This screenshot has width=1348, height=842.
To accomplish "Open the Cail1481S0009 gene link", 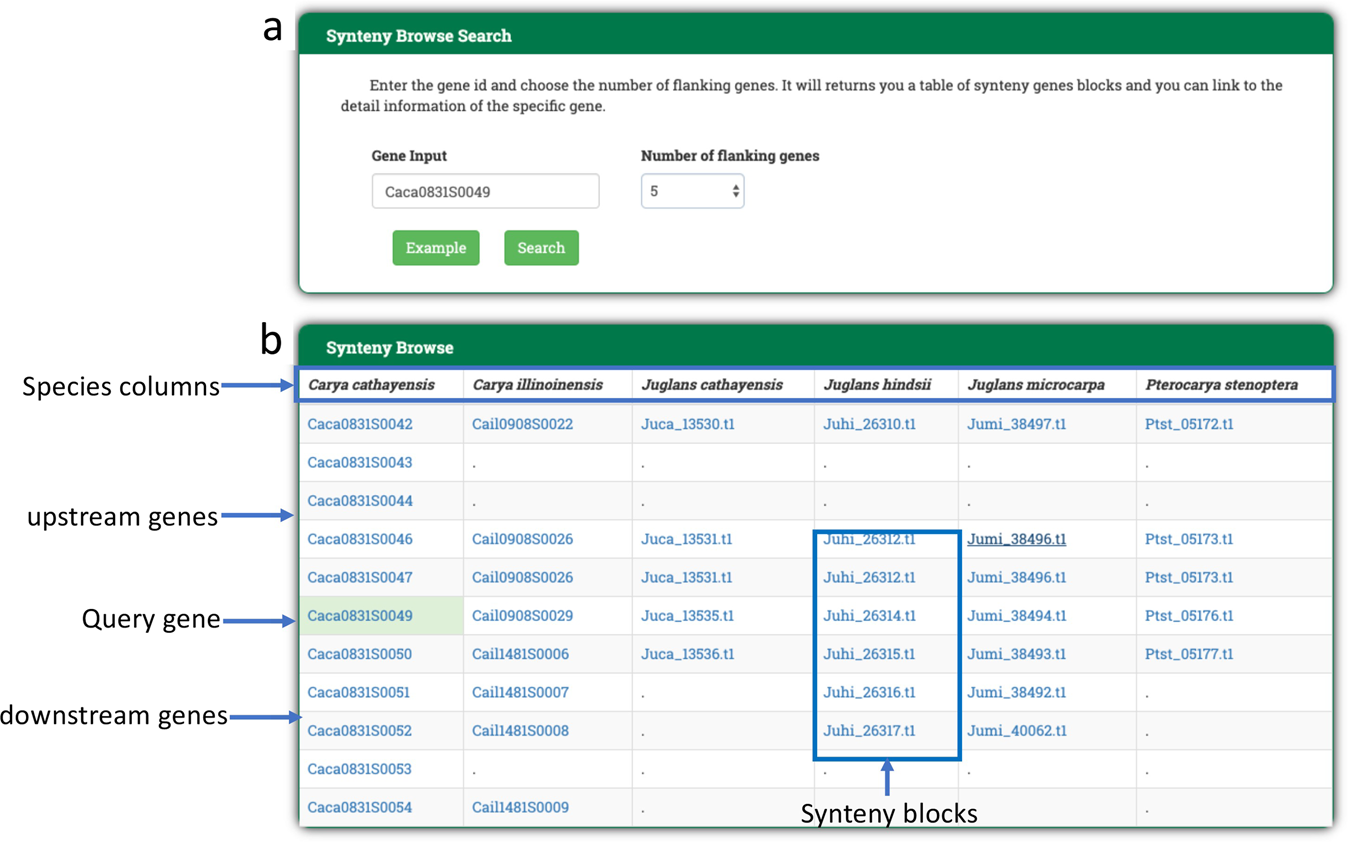I will 521,807.
